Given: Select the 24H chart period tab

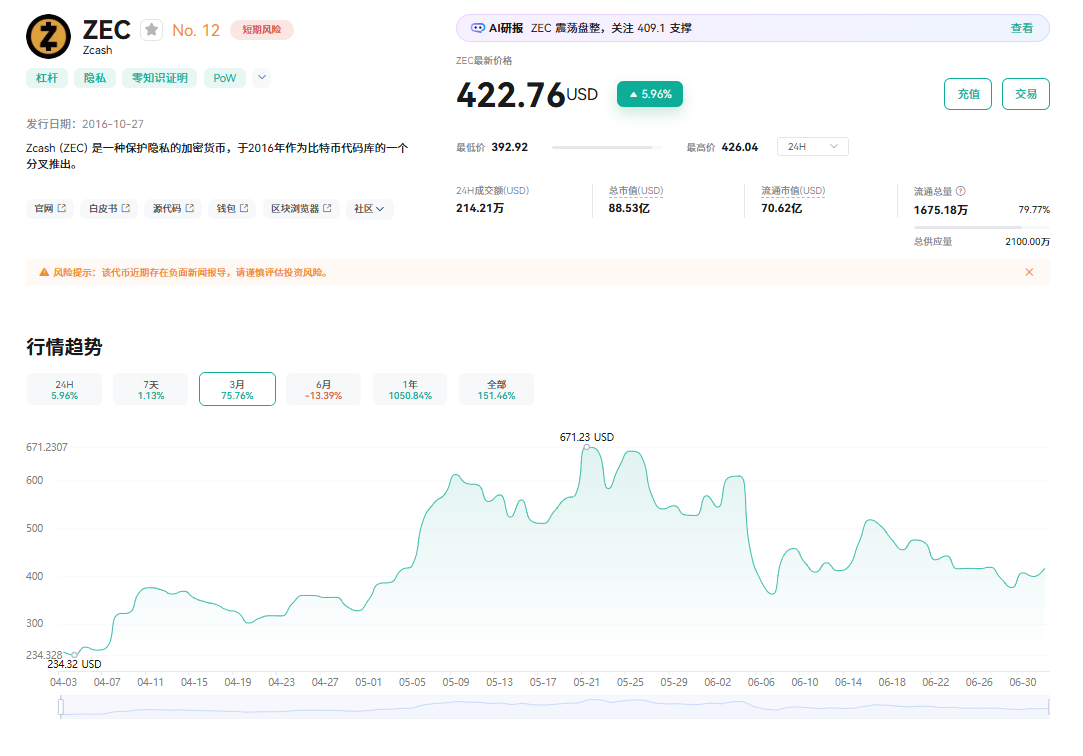Looking at the screenshot, I should (x=64, y=389).
